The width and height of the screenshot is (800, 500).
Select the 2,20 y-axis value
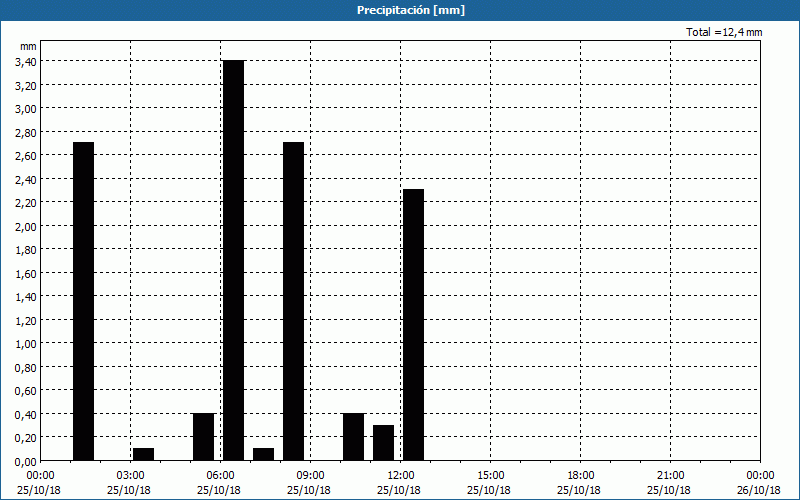(26, 203)
